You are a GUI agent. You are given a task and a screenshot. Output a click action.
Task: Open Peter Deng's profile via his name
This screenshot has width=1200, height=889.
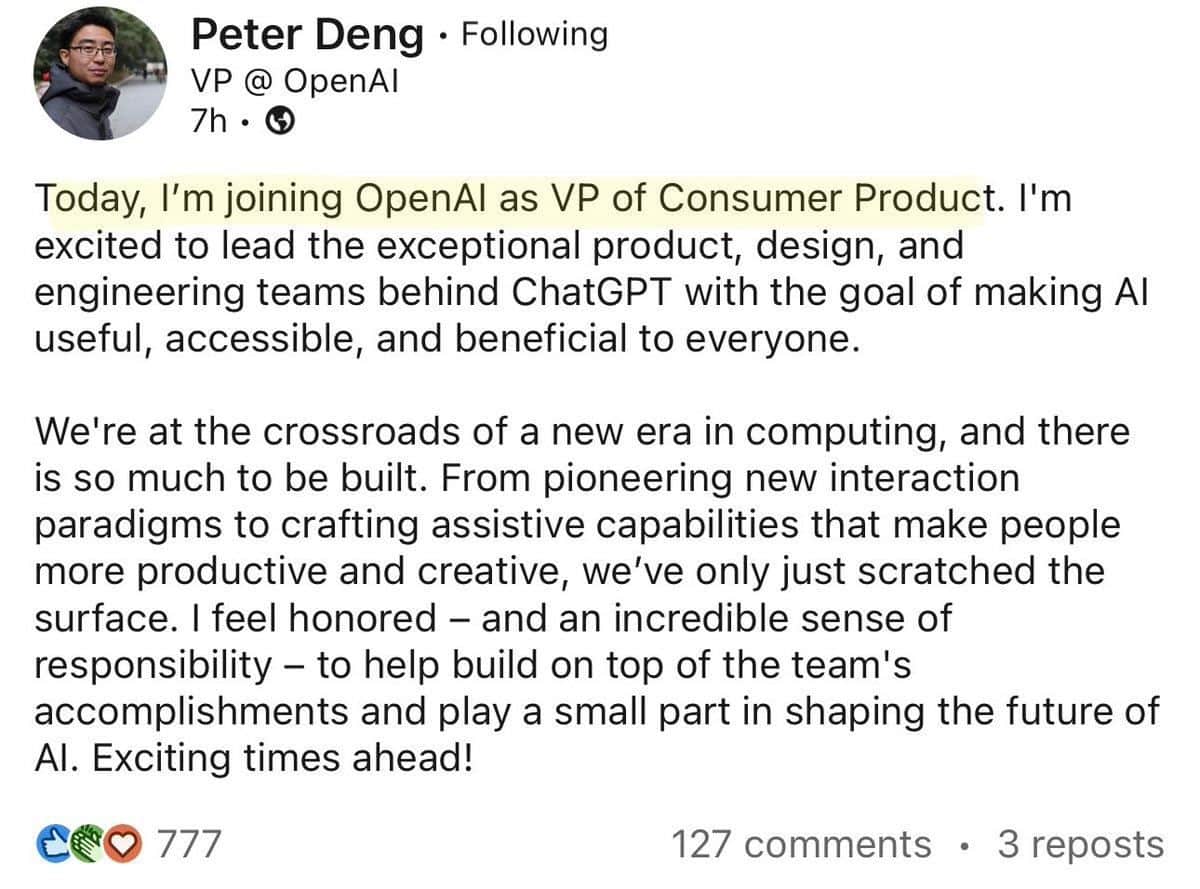[x=305, y=34]
